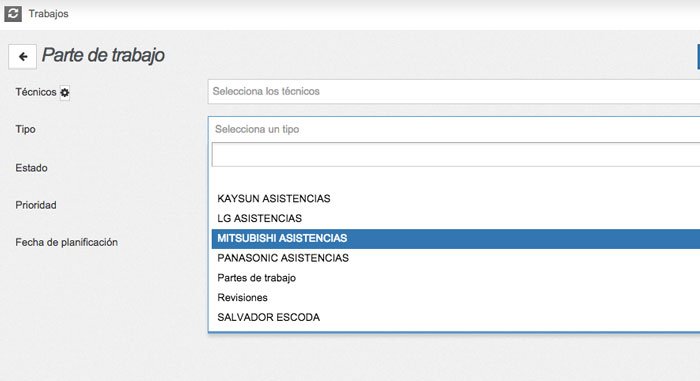The image size is (700, 381).
Task: Click the Fecha de planificación label
Action: [x=67, y=242]
